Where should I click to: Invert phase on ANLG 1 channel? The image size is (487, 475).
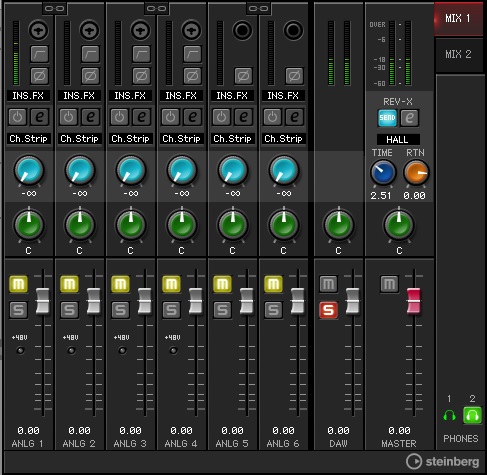(39, 76)
